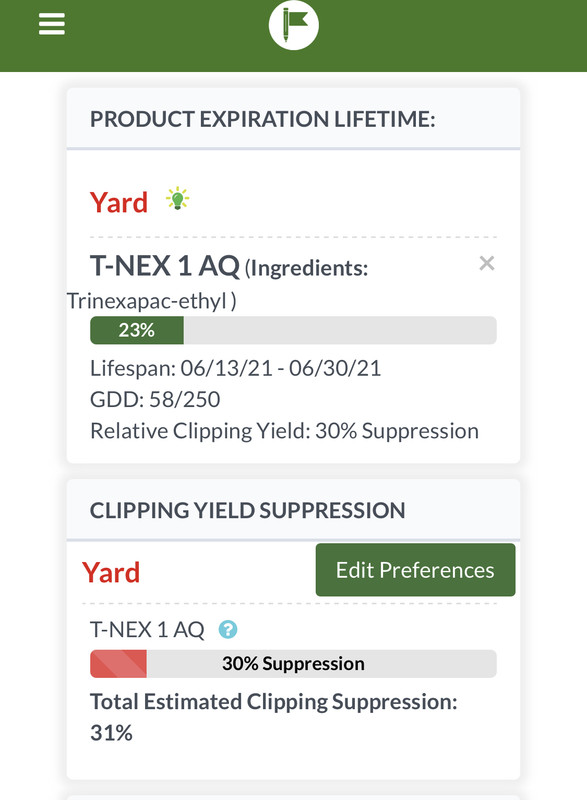587x800 pixels.
Task: Click the green lightbulb tip icon
Action: tap(177, 198)
